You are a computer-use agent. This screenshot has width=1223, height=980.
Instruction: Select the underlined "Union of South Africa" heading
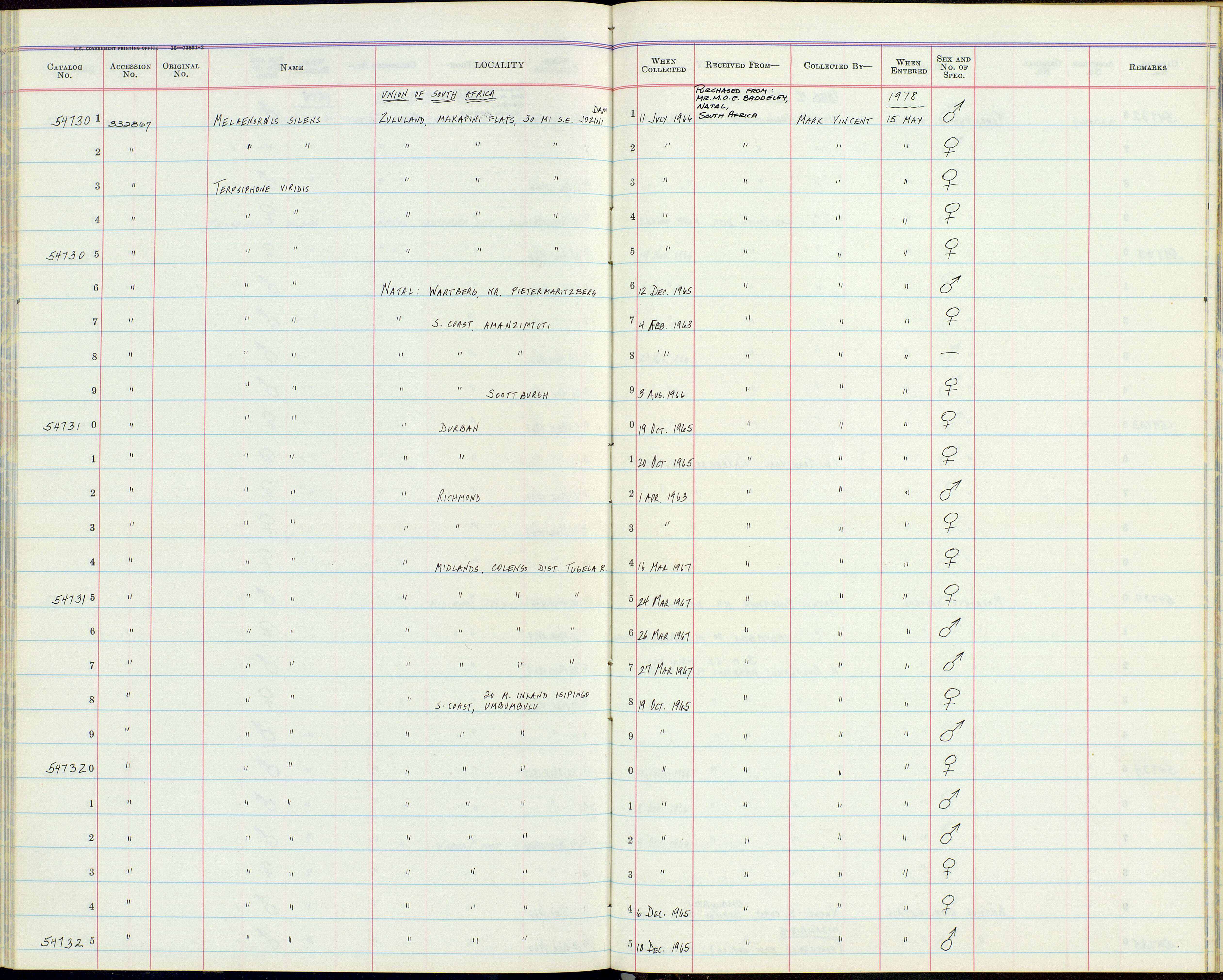coord(438,95)
